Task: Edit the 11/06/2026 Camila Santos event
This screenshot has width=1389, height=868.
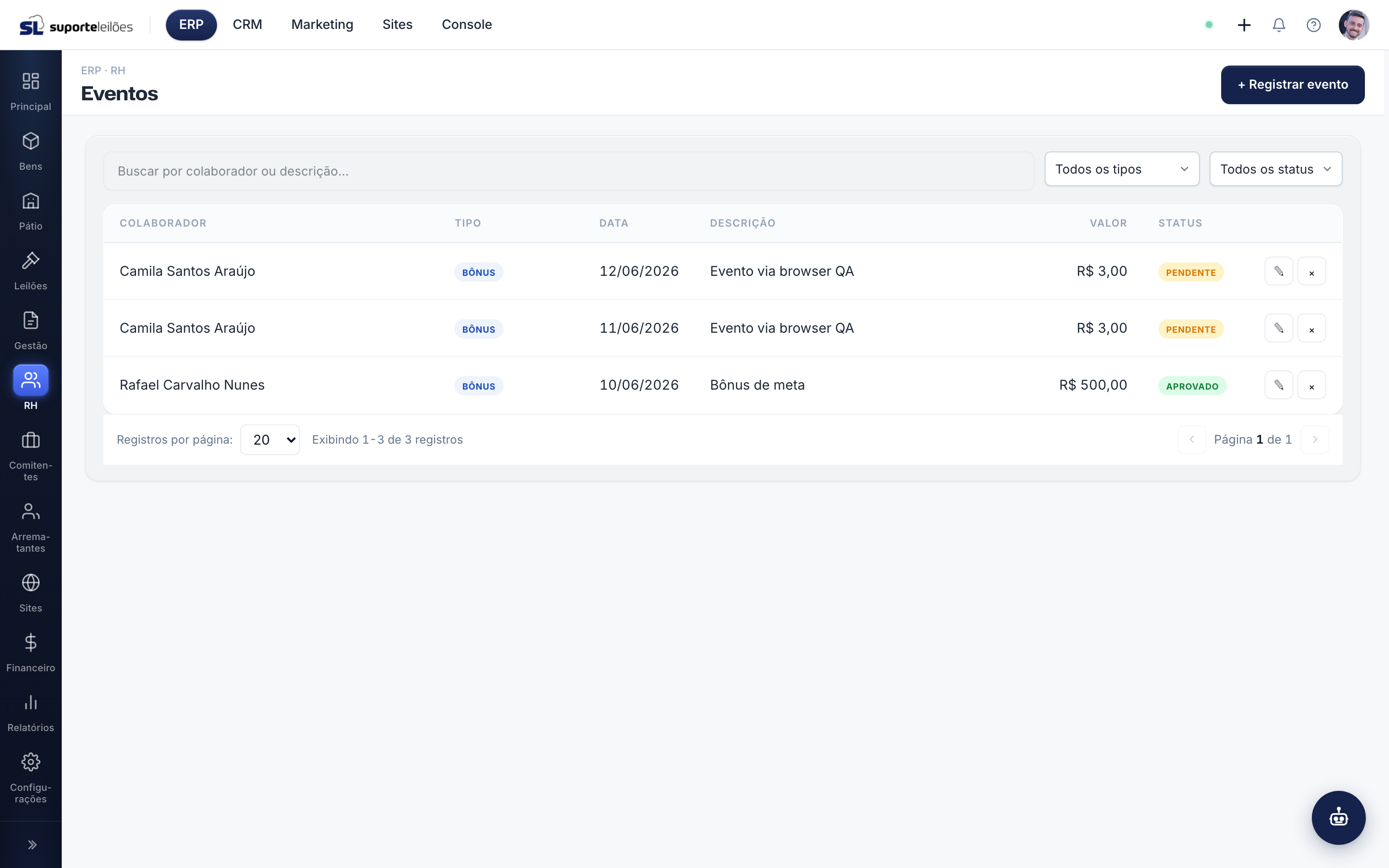Action: click(1278, 328)
